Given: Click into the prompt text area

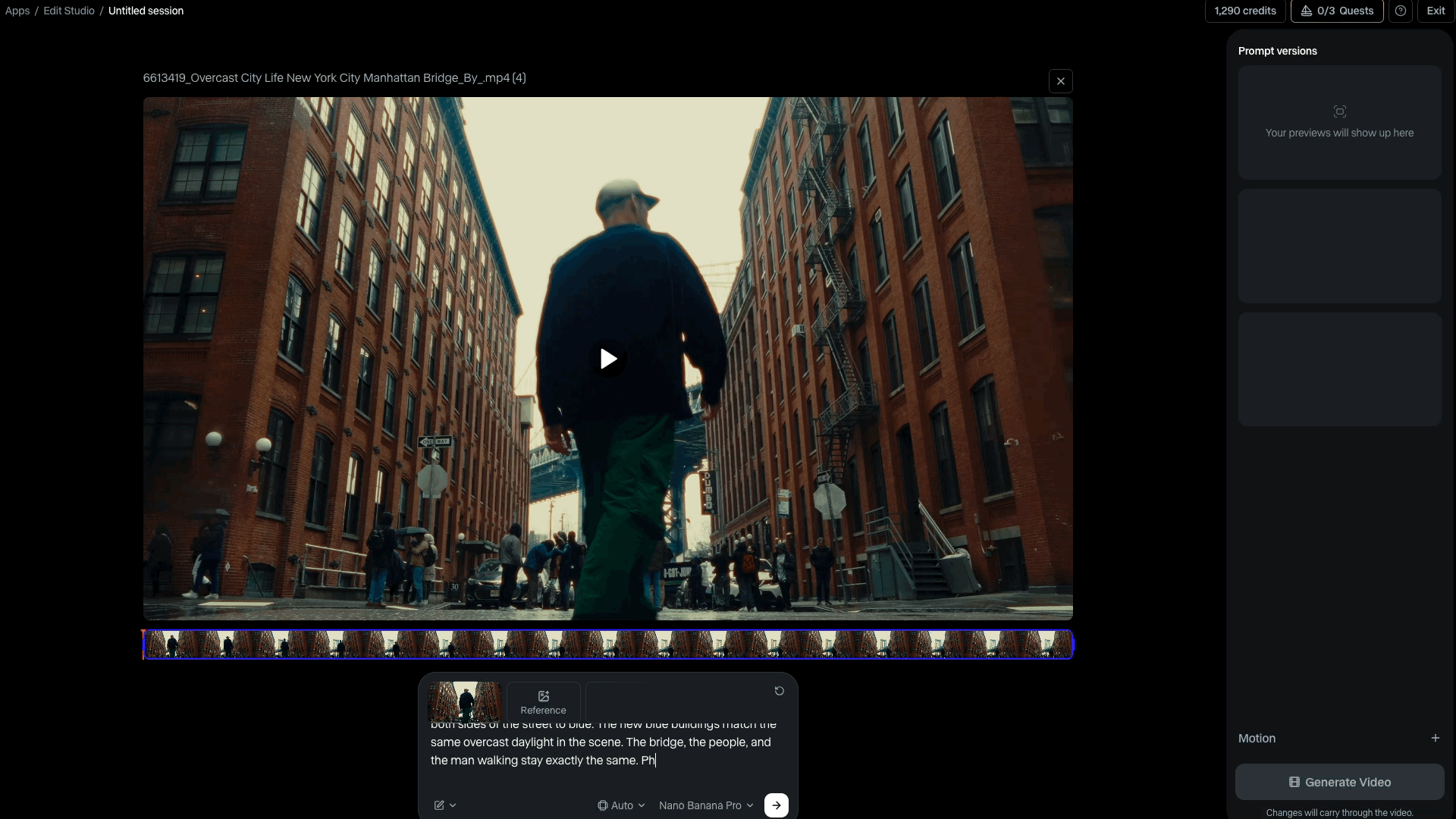Looking at the screenshot, I should pyautogui.click(x=607, y=751).
